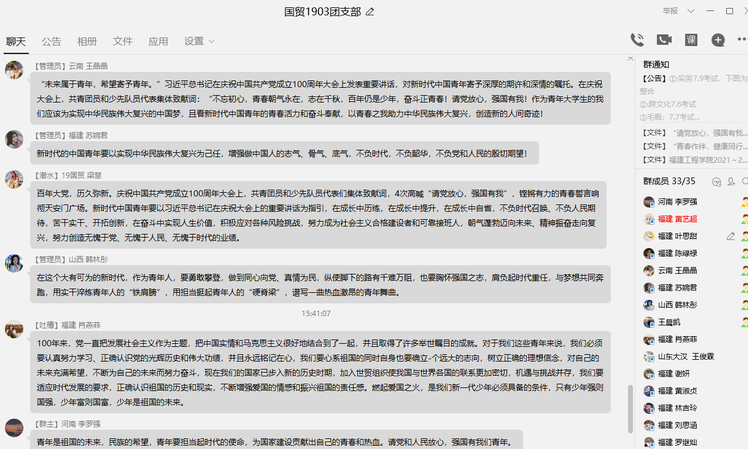Viewport: 748px width, 449px height.
Task: Open the more options ellipsis
Action: click(742, 39)
